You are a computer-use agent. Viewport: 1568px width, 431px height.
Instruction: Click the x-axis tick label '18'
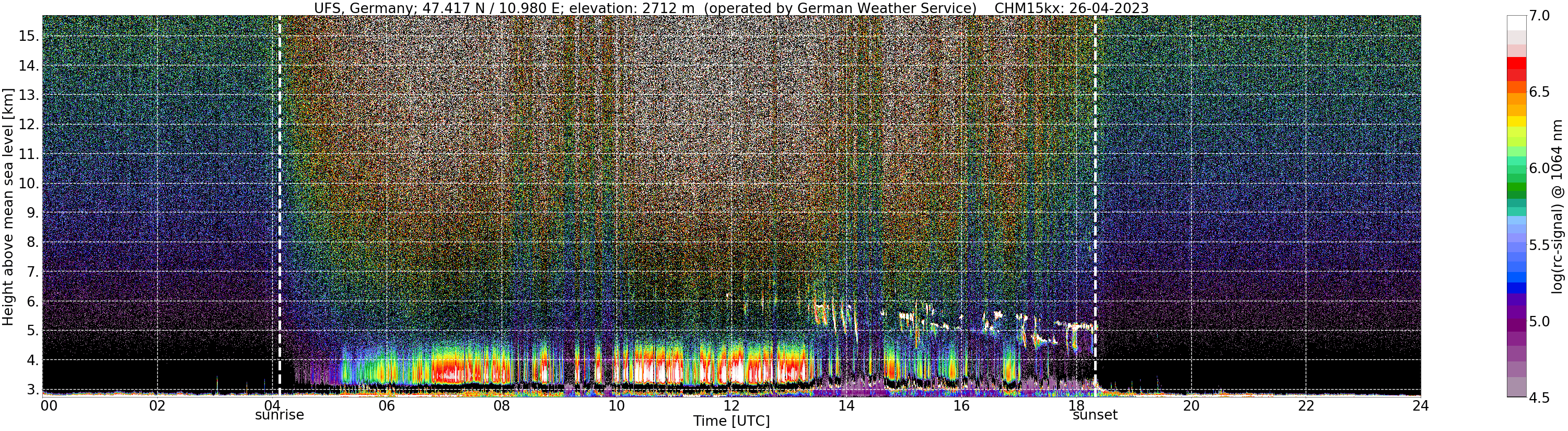pos(1076,405)
